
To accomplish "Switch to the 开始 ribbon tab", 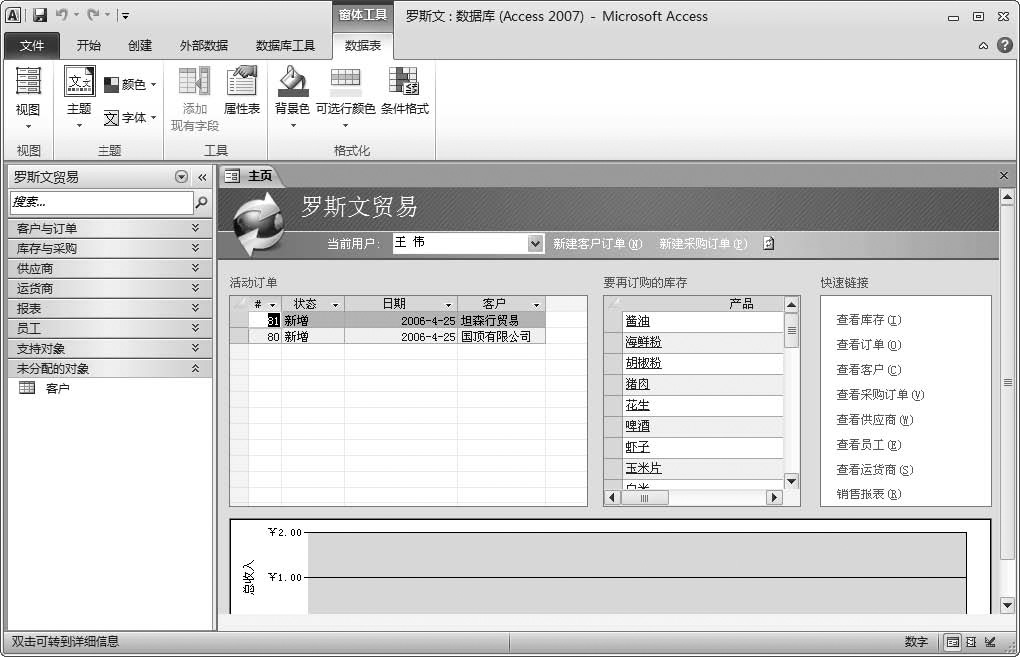I will tap(88, 46).
